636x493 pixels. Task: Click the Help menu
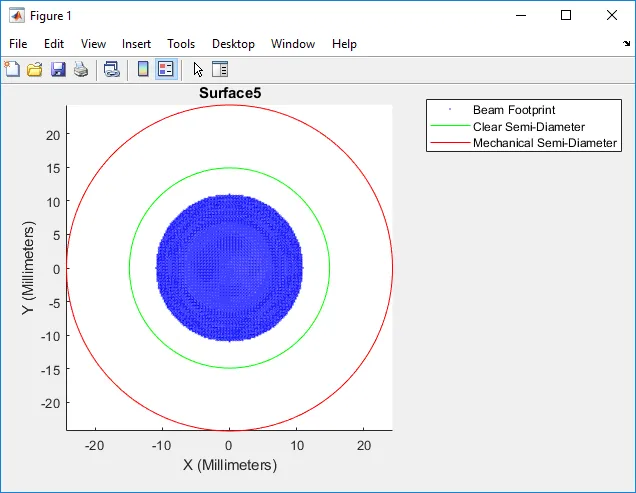[344, 44]
